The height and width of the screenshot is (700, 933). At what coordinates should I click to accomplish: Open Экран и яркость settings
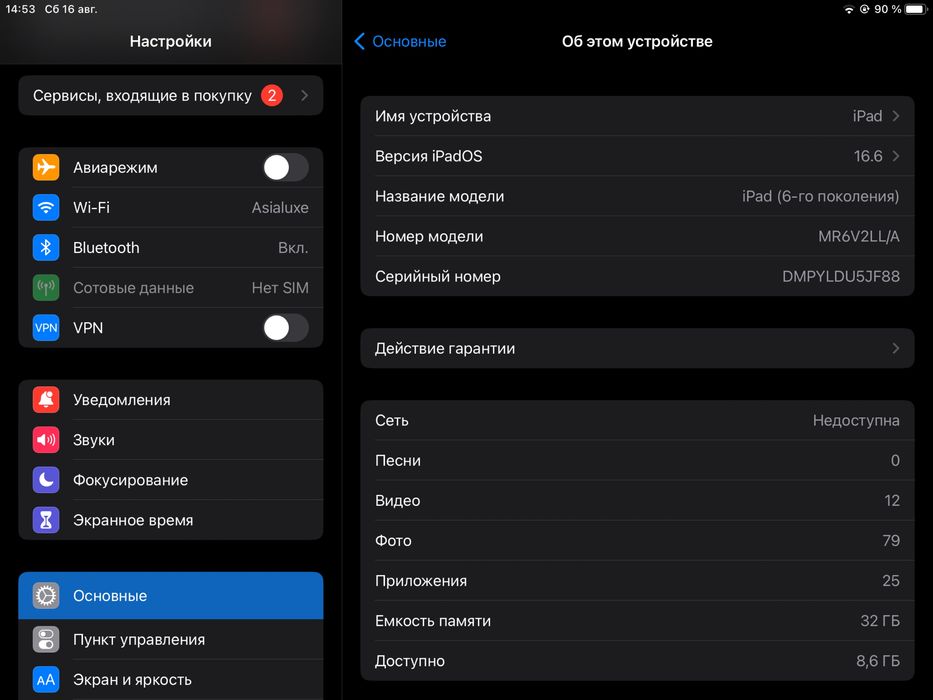tap(171, 679)
